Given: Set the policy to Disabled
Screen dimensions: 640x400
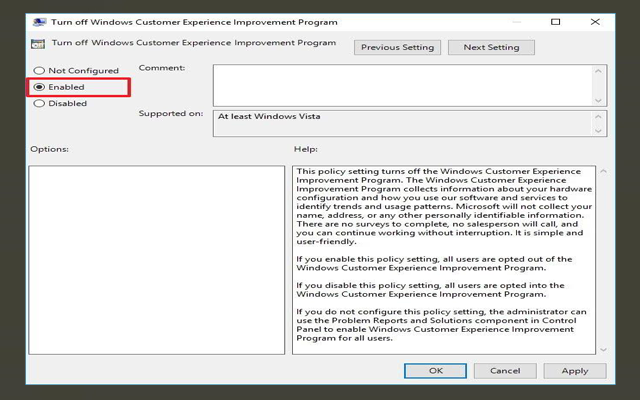Looking at the screenshot, I should pyautogui.click(x=39, y=103).
